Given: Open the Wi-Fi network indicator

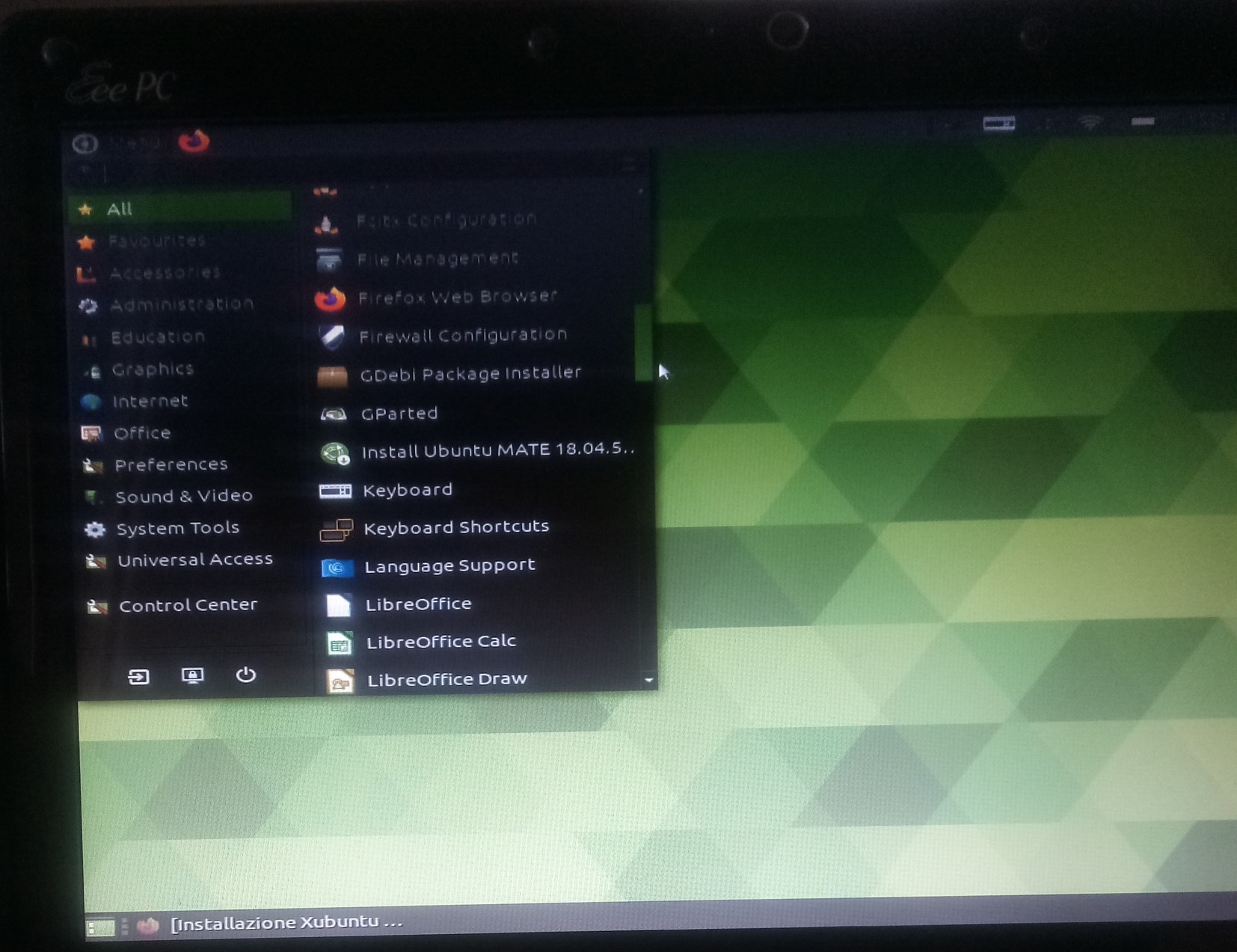Looking at the screenshot, I should pyautogui.click(x=1090, y=122).
